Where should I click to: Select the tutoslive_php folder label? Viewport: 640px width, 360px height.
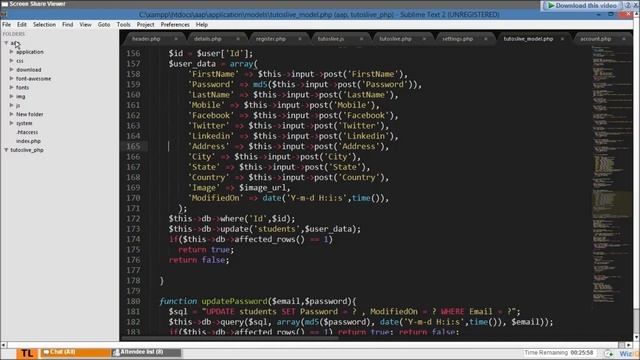[27, 150]
